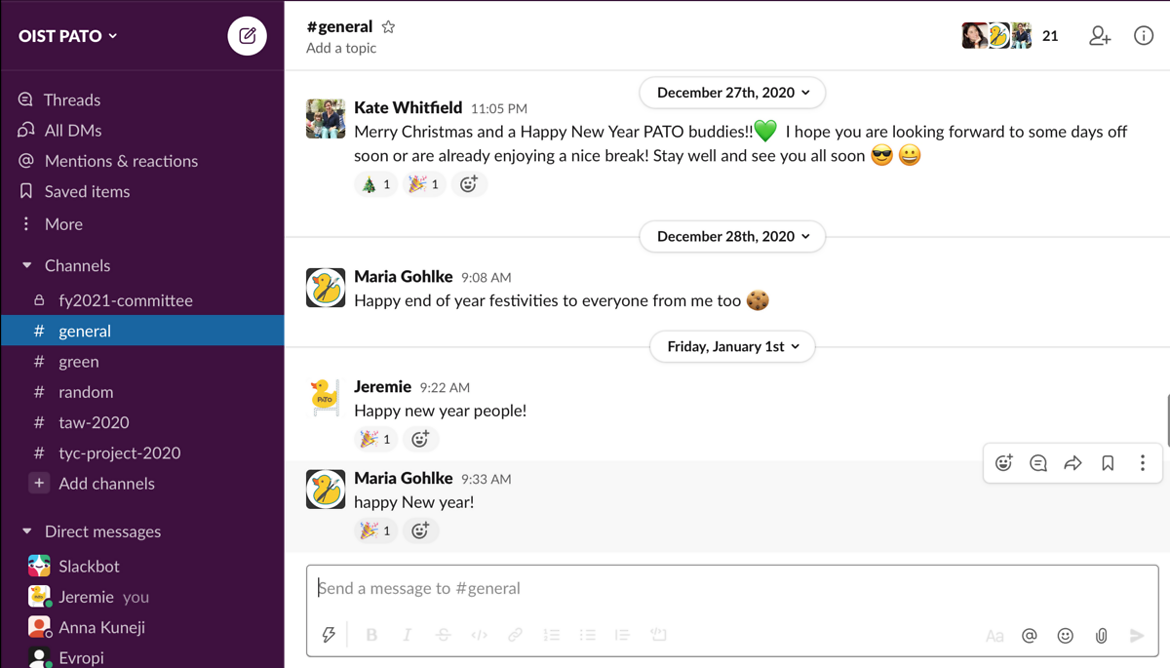Viewport: 1170px width, 668px height.
Task: Click the attach file paperclip icon
Action: point(1101,635)
